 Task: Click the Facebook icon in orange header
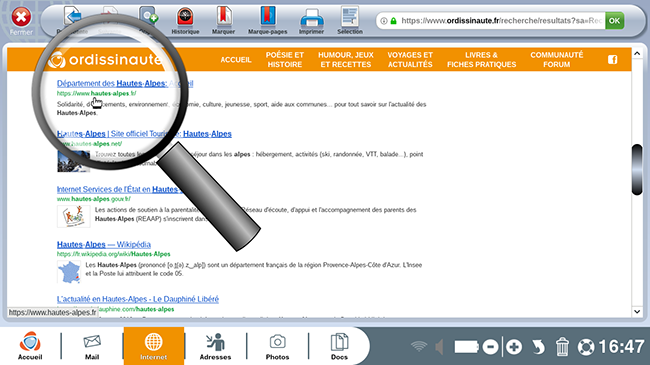(x=613, y=60)
